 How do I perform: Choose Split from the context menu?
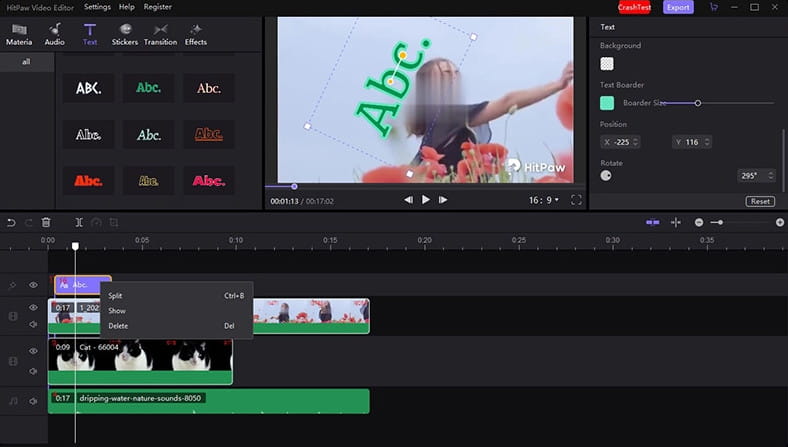click(x=177, y=296)
